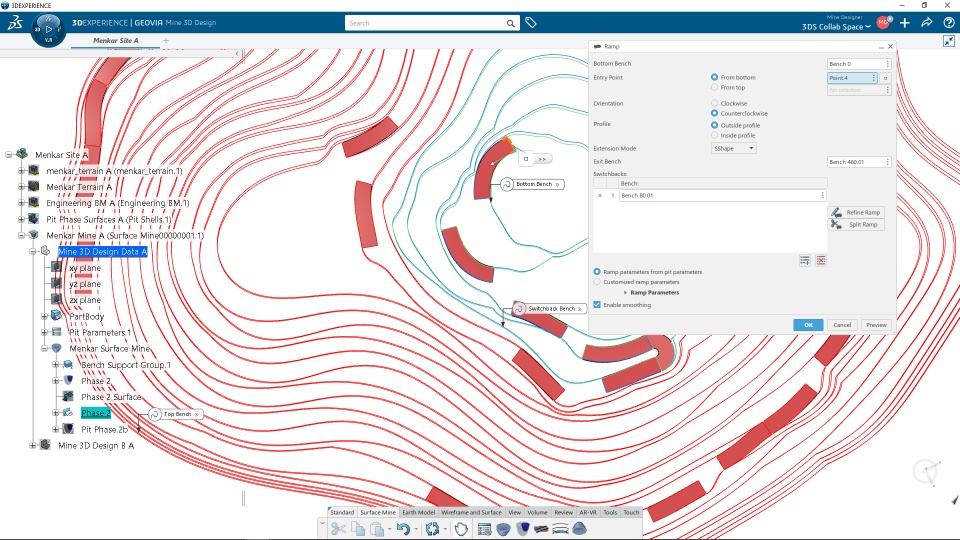Collapse the Menkar Surface Mine node

point(44,348)
